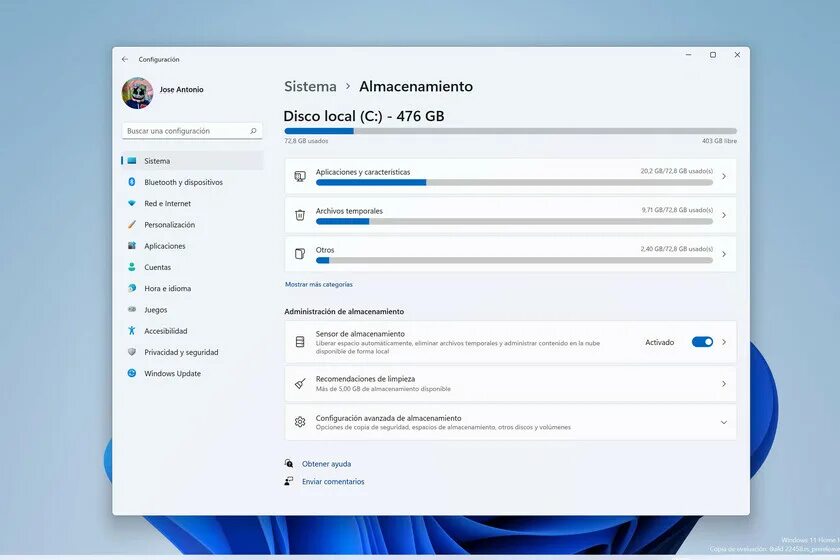This screenshot has width=840, height=560.
Task: Open Sensor de almacenamiento via its chevron
Action: pos(724,342)
